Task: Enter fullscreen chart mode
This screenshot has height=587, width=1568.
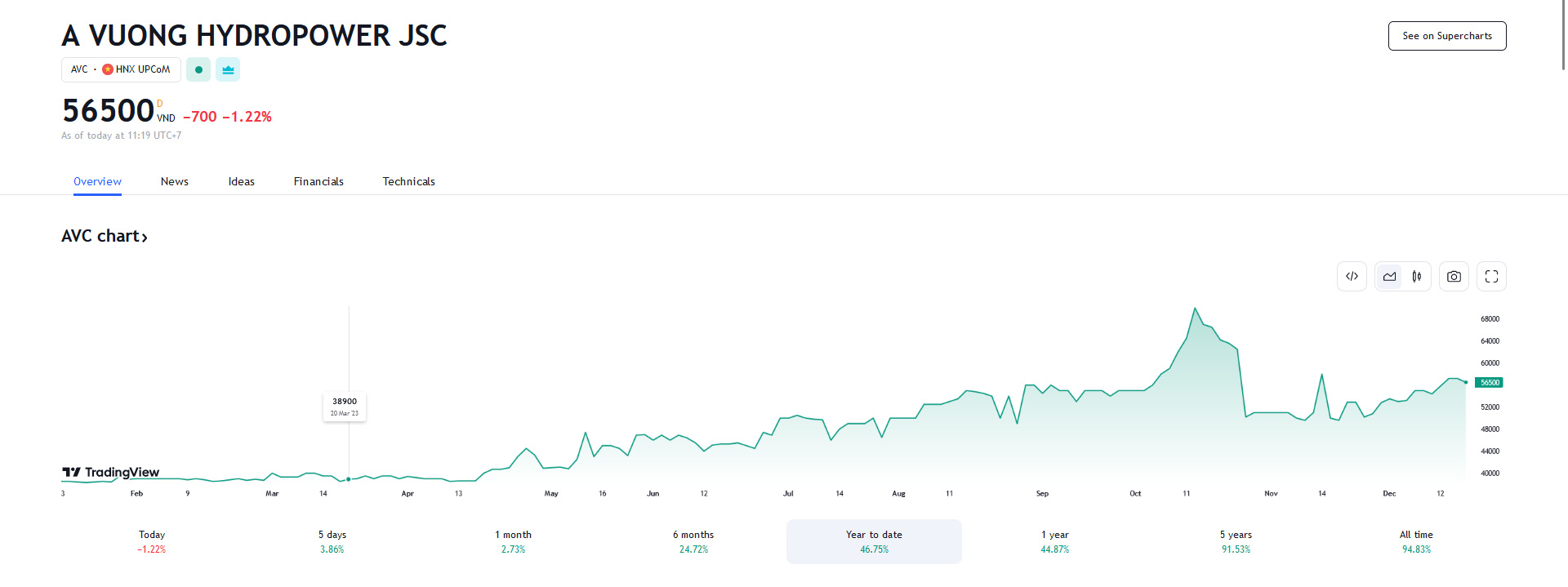Action: (x=1490, y=276)
